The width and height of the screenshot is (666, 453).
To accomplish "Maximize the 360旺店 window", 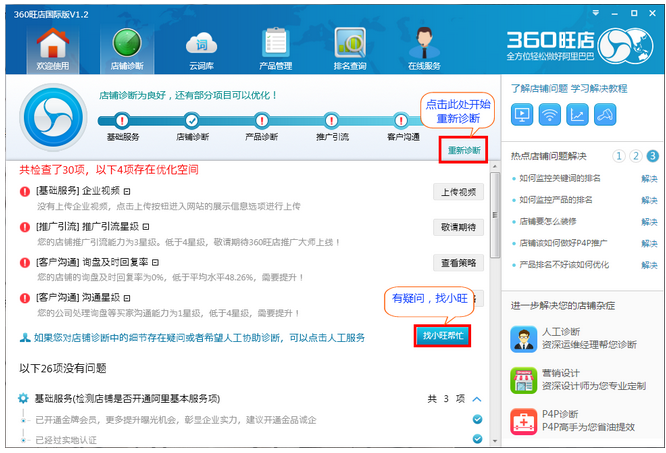I will coord(634,13).
